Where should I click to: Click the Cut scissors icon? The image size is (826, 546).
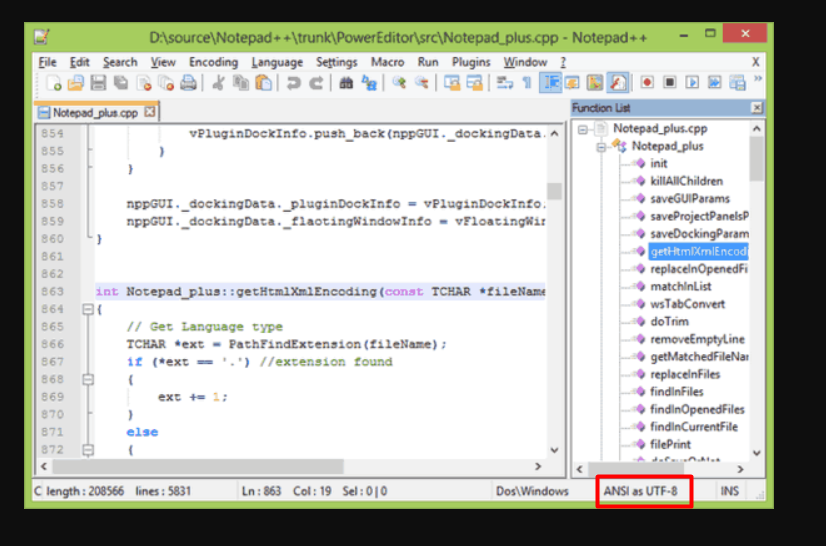[x=217, y=83]
